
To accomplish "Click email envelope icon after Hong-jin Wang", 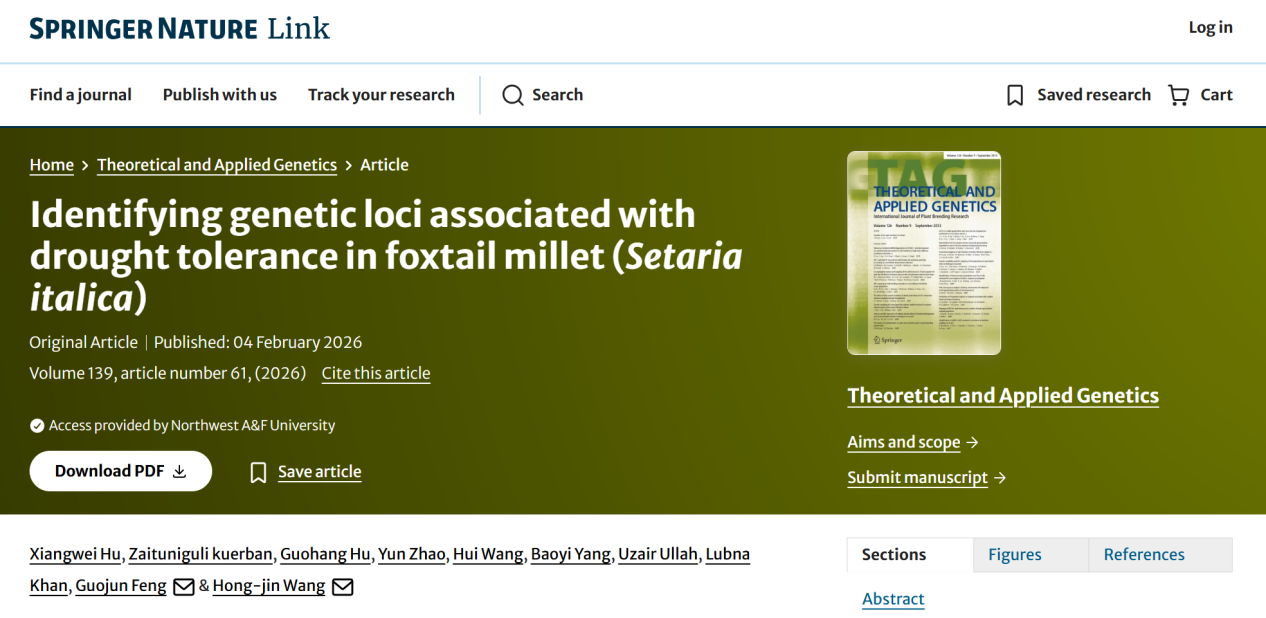I will pos(342,586).
